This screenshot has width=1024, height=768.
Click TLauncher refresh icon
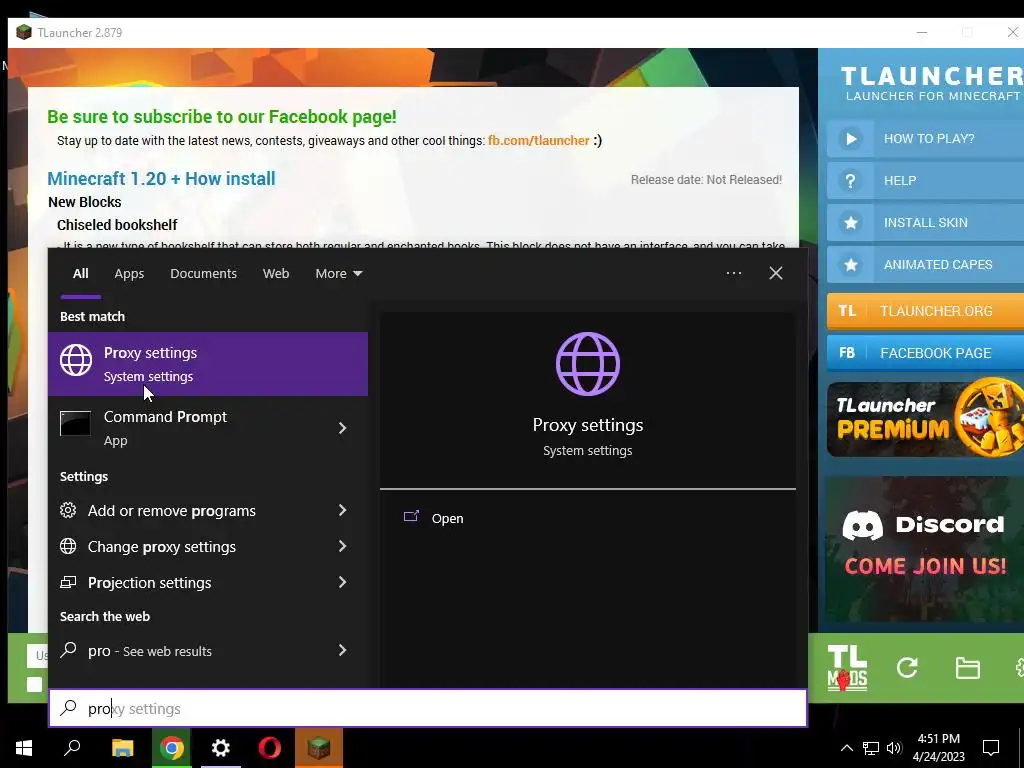point(907,667)
